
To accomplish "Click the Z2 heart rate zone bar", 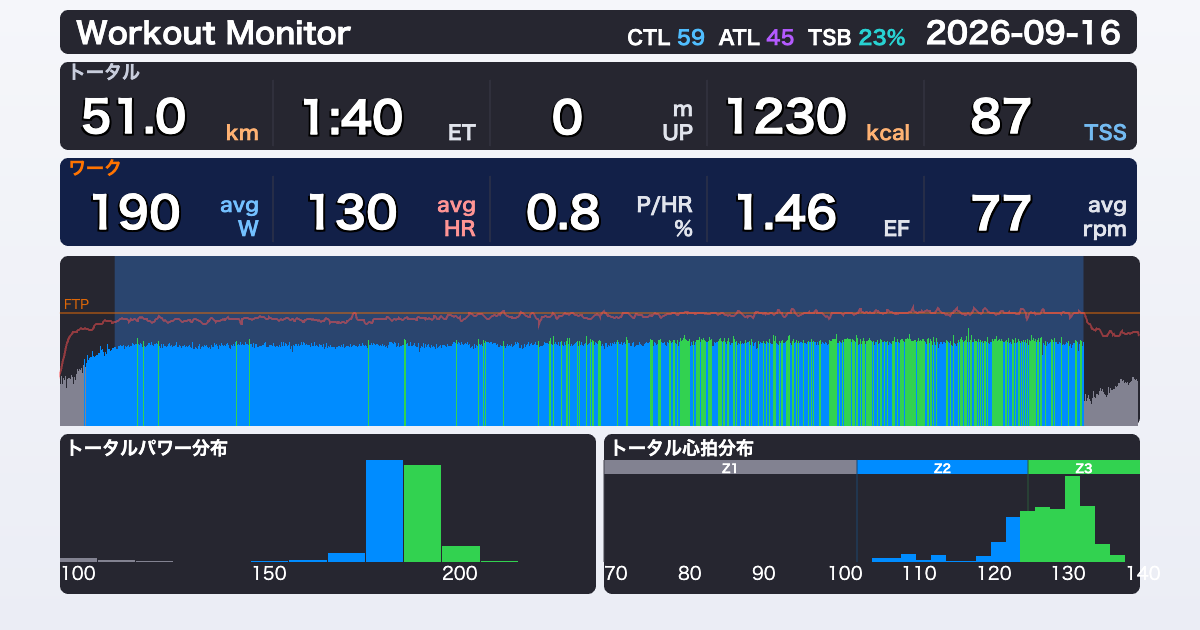I will pos(942,467).
